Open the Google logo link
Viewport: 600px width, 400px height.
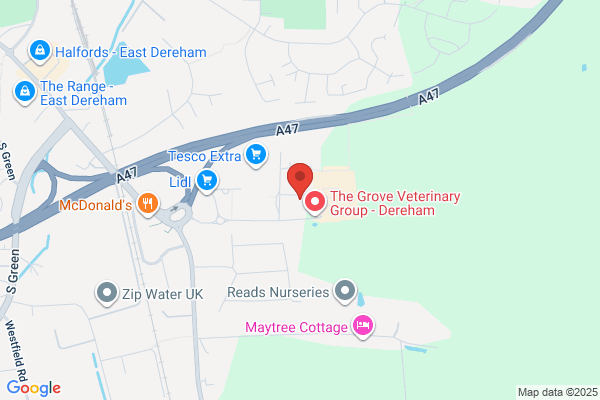[34, 388]
